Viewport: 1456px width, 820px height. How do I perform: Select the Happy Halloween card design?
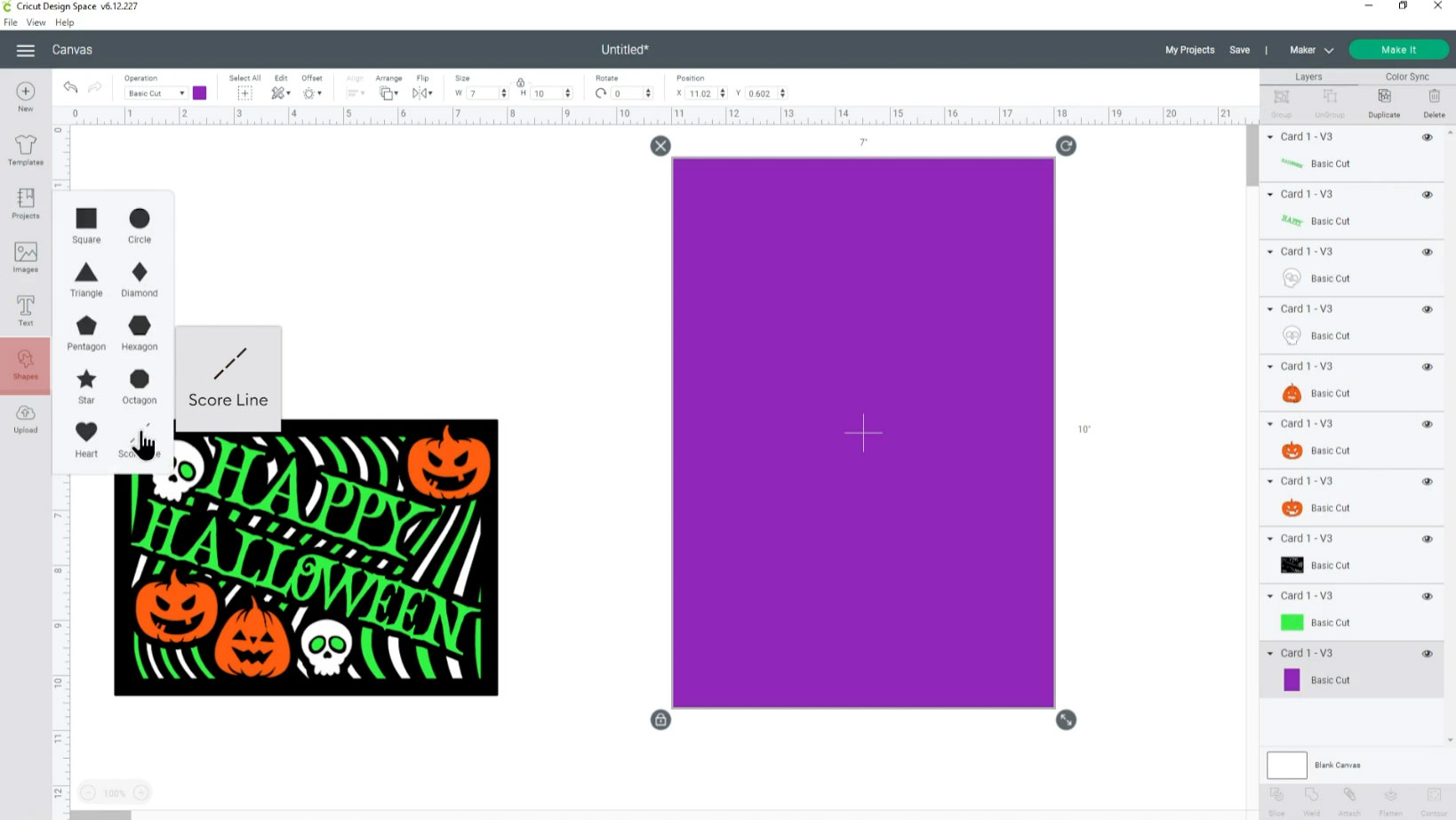point(306,558)
